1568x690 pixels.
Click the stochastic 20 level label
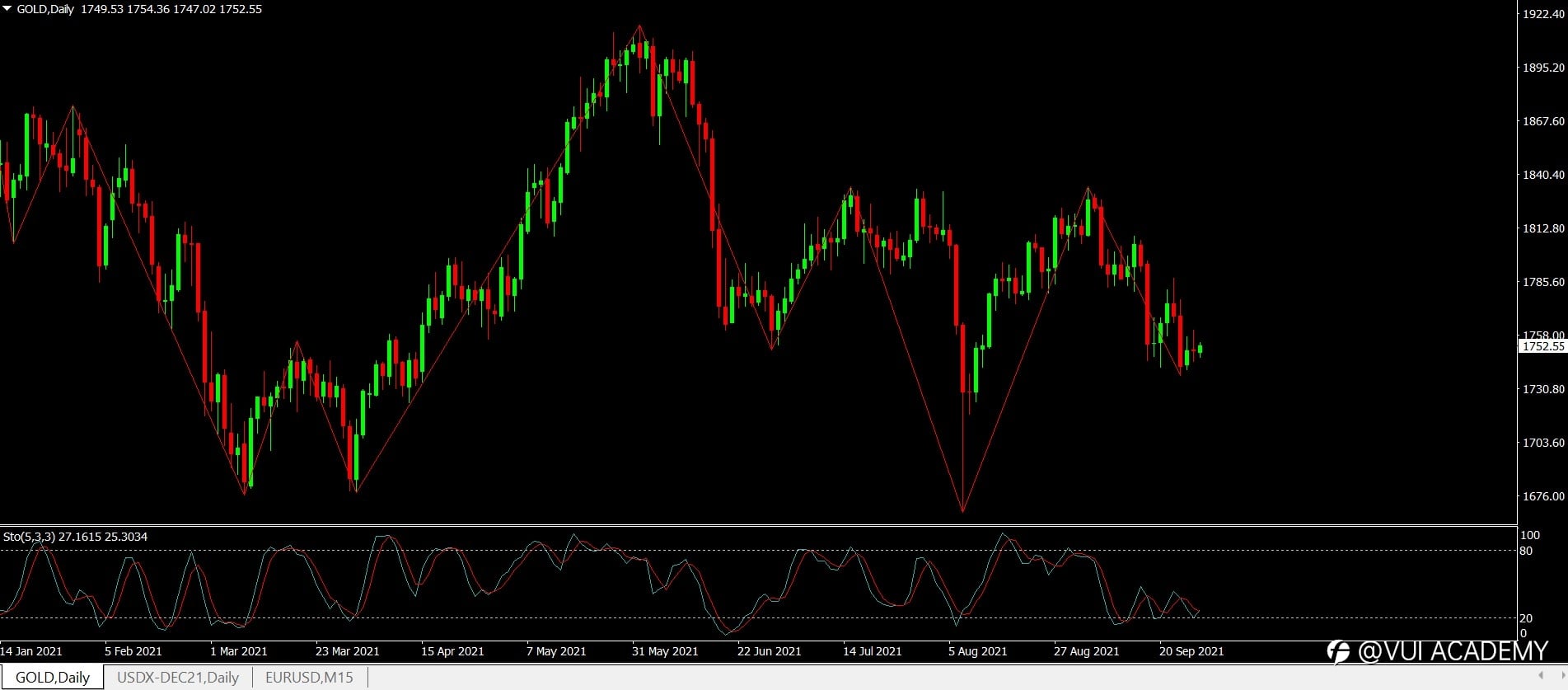pyautogui.click(x=1526, y=618)
